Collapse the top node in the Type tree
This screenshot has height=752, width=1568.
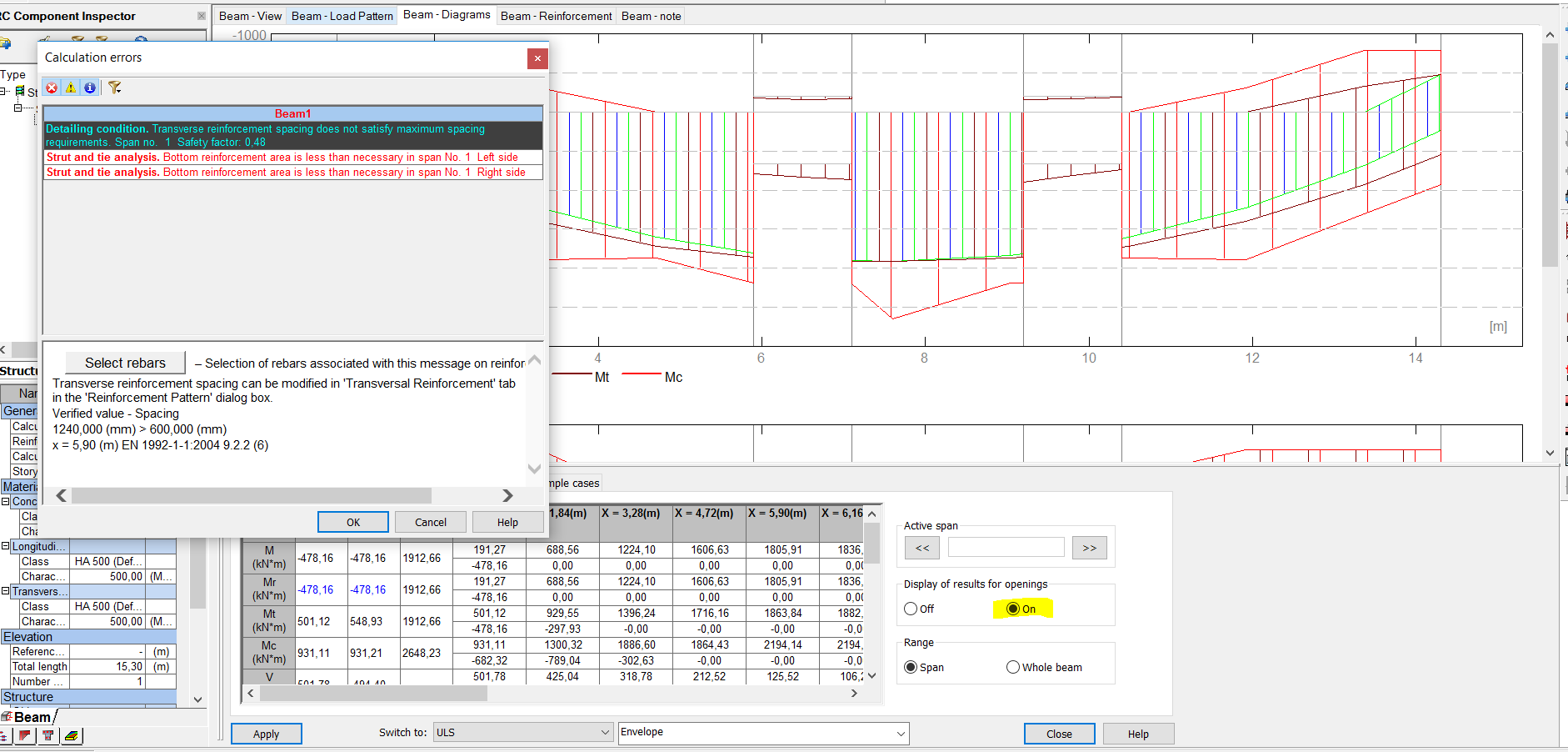4,92
